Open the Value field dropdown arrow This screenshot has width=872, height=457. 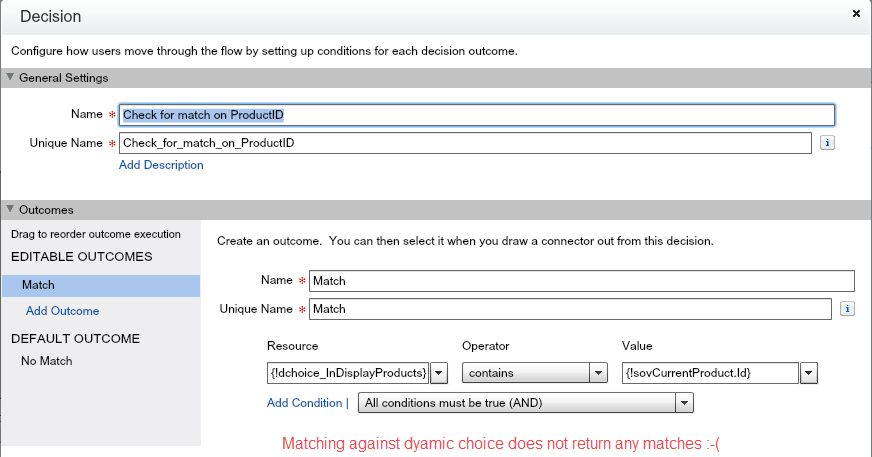click(808, 373)
